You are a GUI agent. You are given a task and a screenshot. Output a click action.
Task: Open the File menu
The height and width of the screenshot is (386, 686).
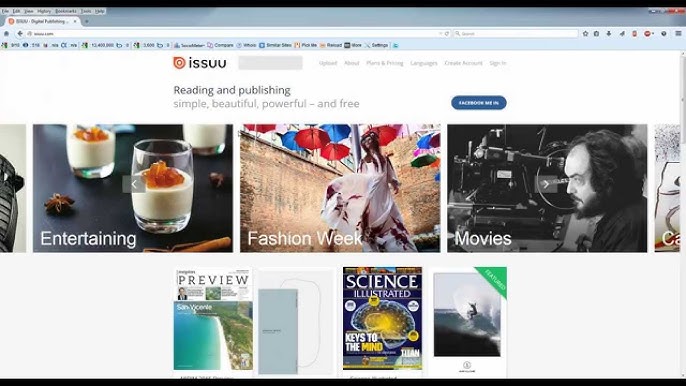tap(5, 11)
